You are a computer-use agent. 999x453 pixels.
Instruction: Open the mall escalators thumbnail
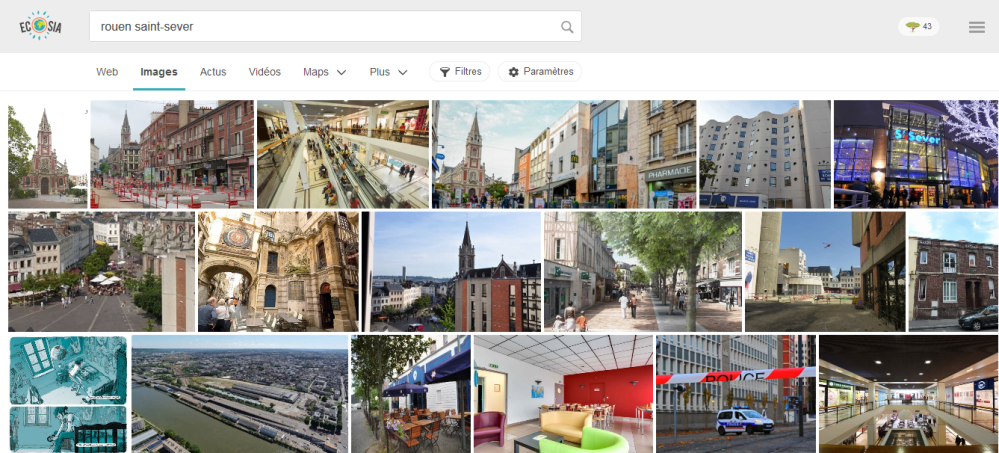343,154
